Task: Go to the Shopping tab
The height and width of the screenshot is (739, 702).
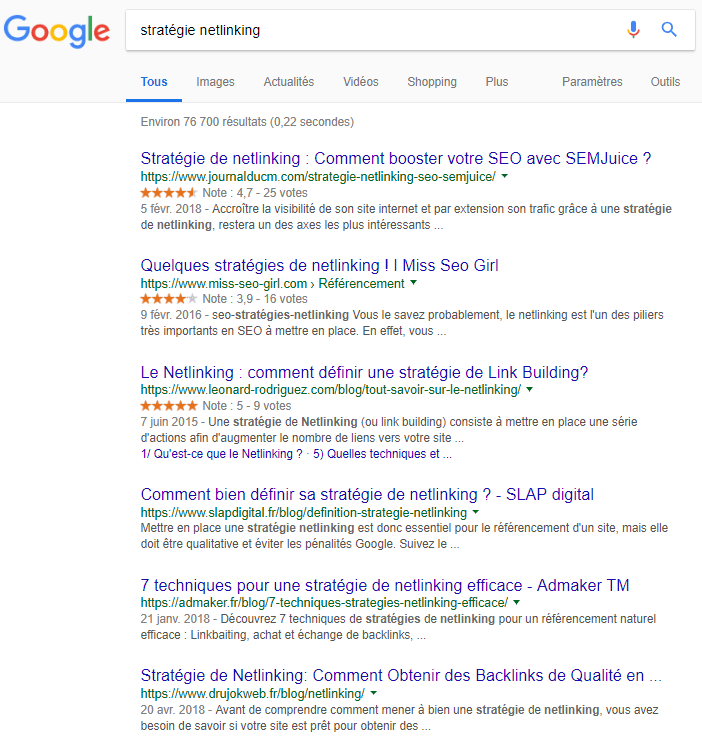Action: [x=432, y=82]
